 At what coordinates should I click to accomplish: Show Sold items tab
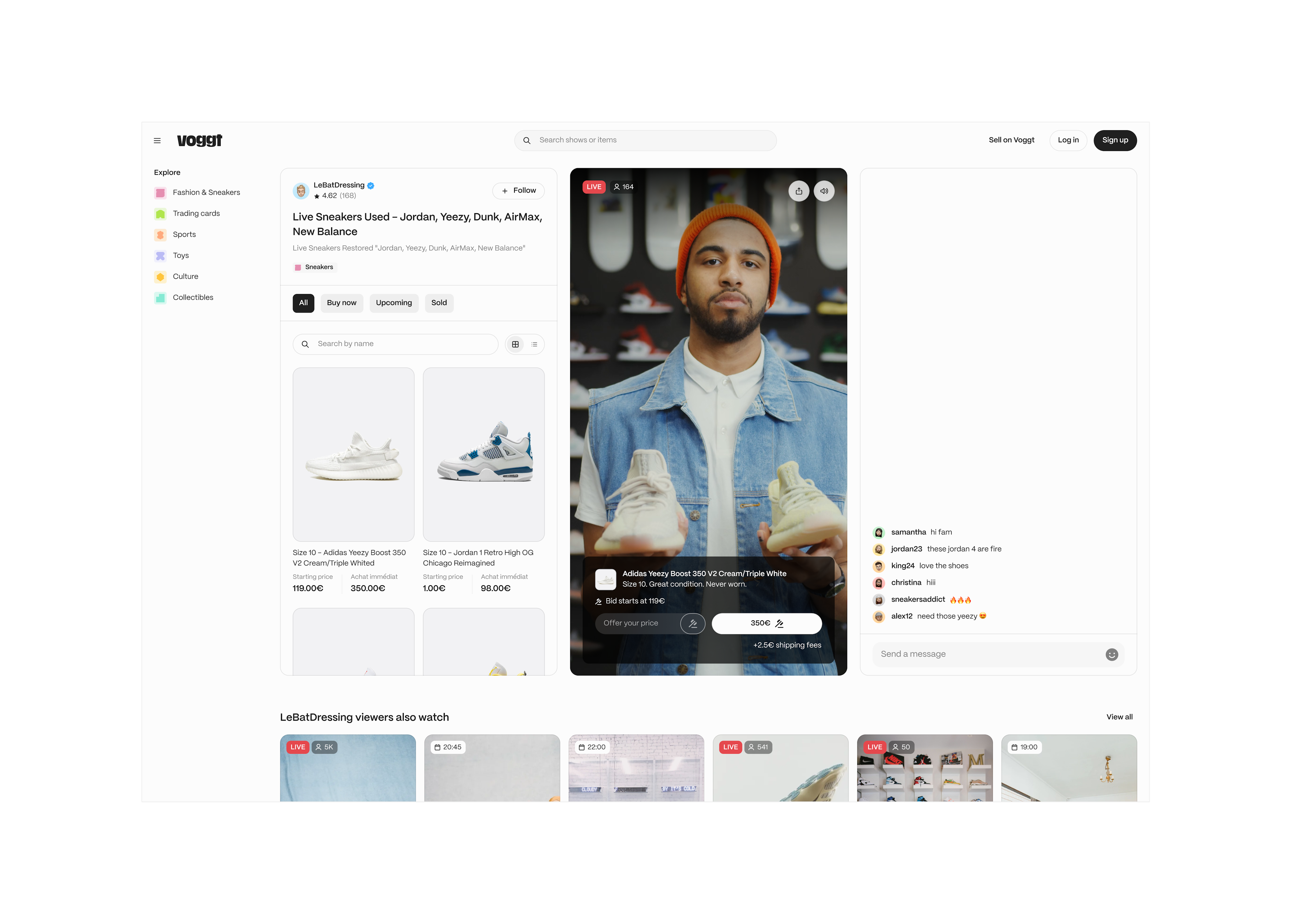438,303
